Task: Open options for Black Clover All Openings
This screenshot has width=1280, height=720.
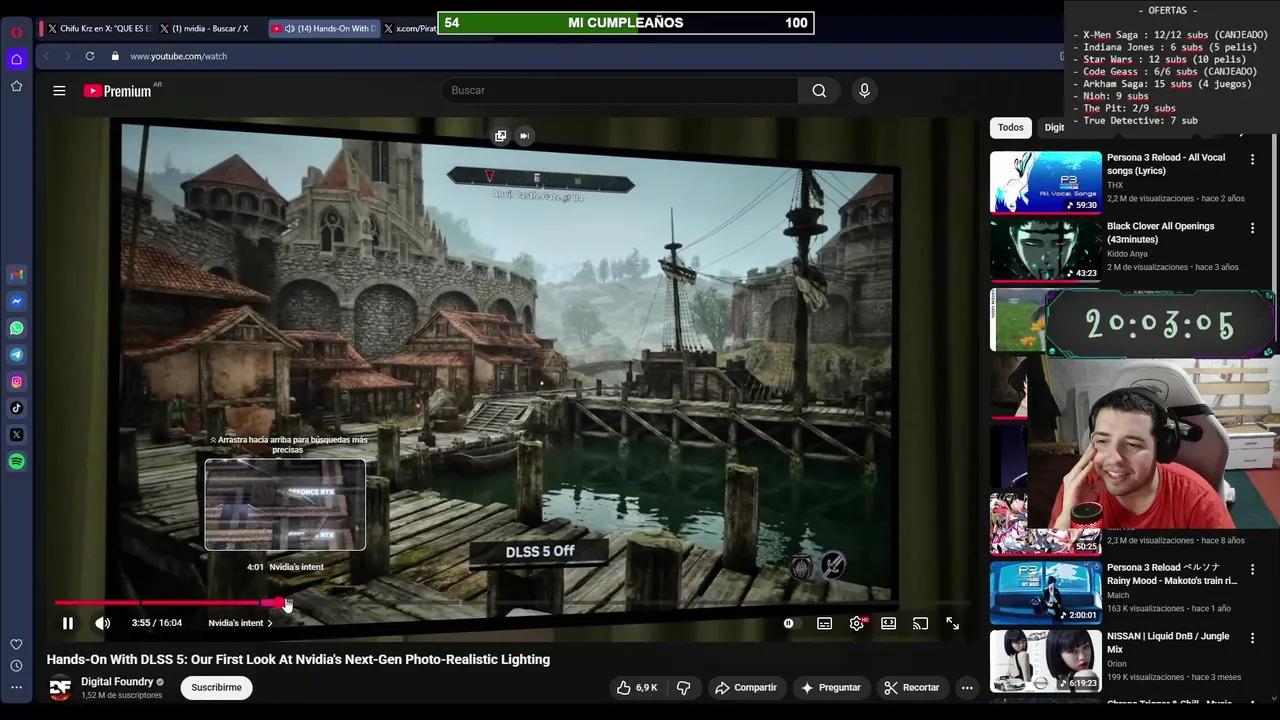Action: click(x=1252, y=228)
